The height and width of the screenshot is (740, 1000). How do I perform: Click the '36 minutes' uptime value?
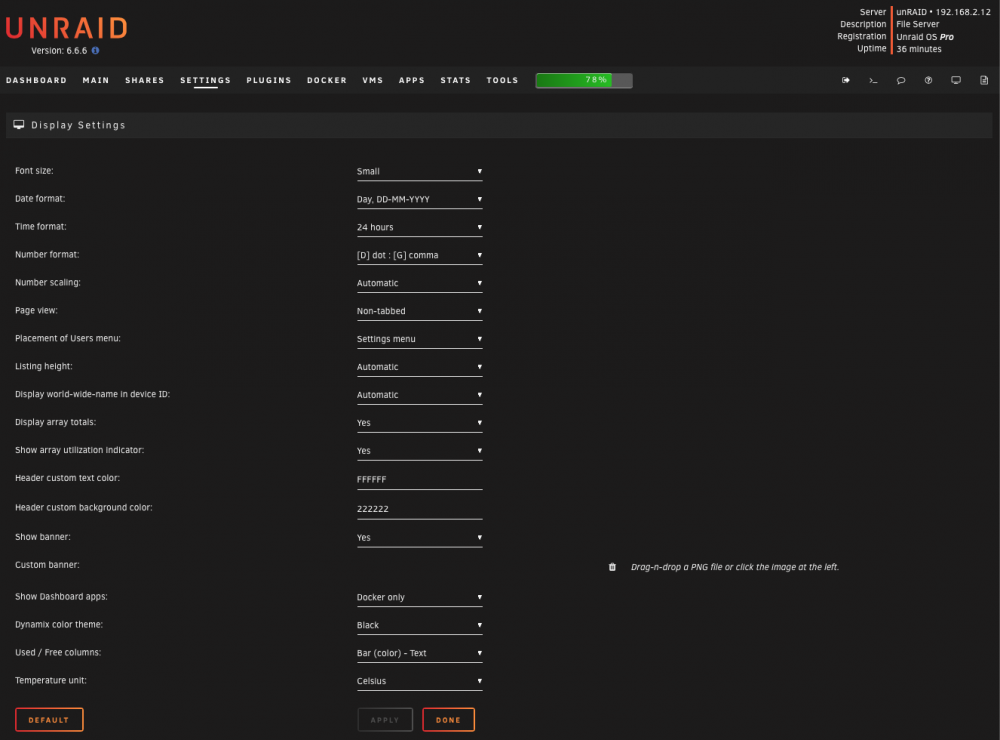coord(918,49)
